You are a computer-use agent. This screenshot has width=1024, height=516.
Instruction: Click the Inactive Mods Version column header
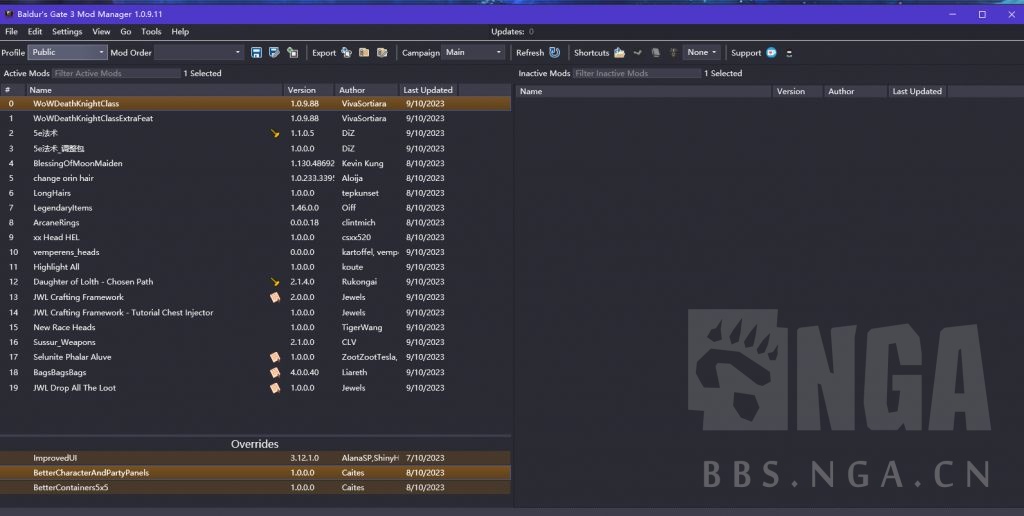point(797,91)
